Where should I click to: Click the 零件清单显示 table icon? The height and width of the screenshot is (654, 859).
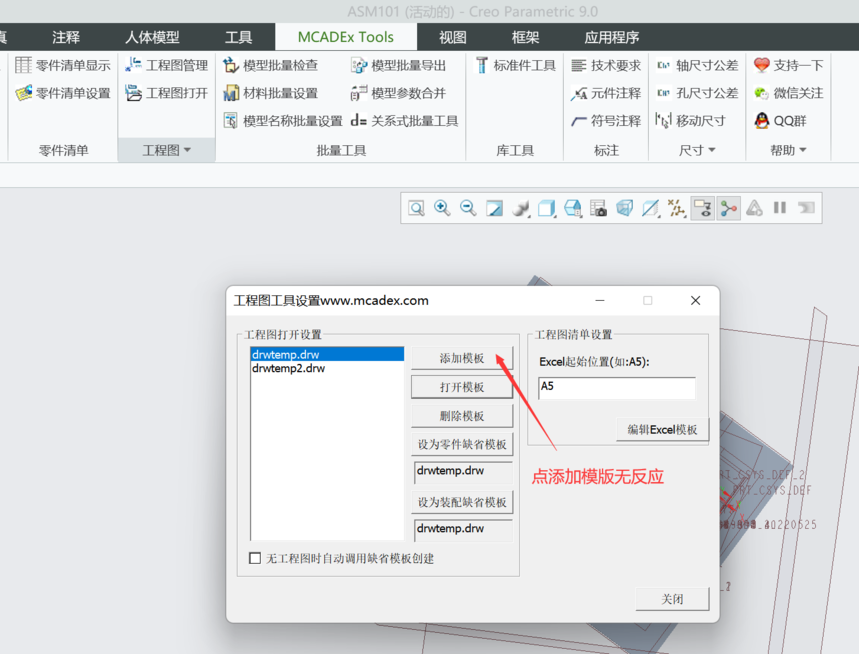click(x=23, y=65)
